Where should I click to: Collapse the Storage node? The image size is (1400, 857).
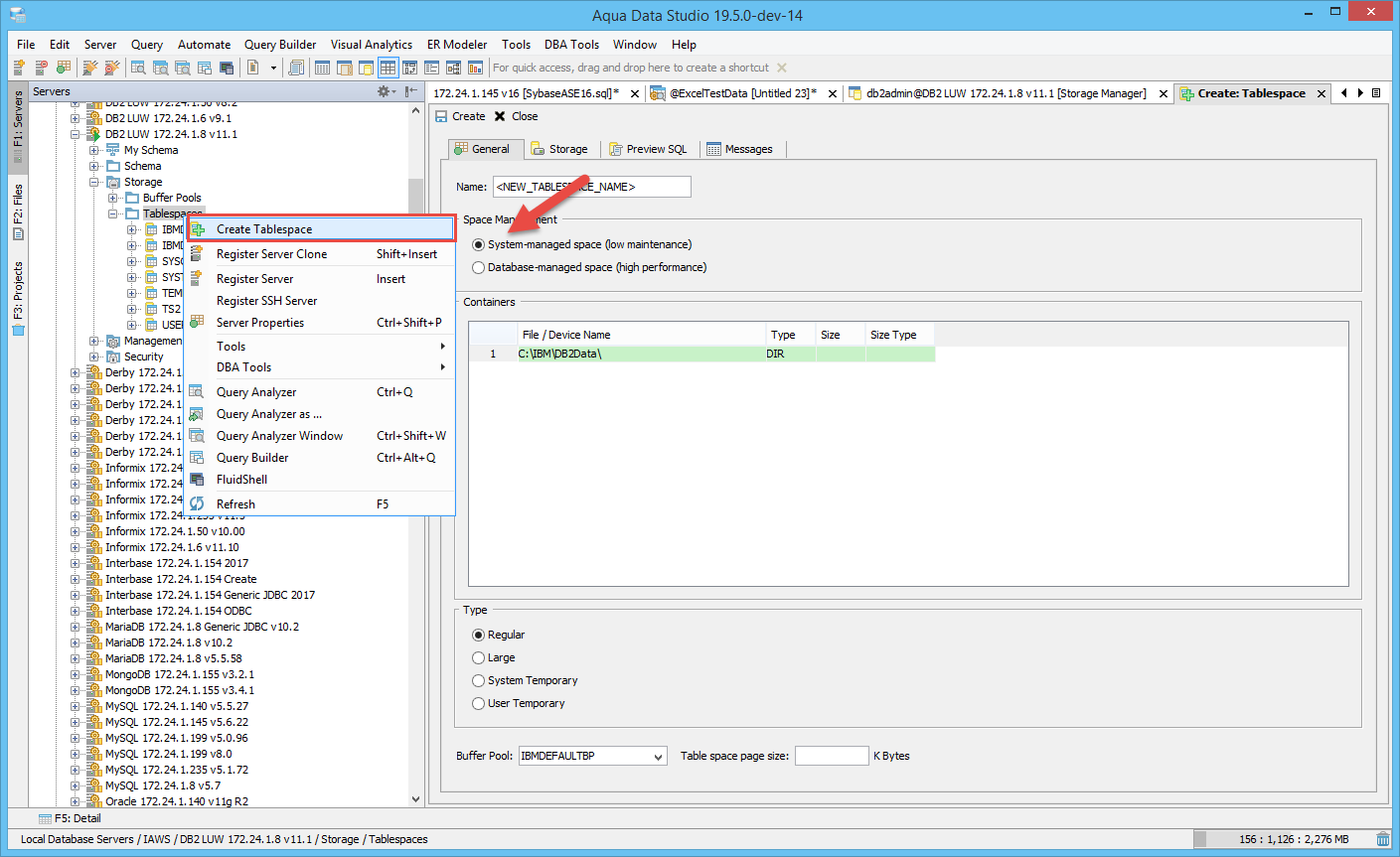(94, 182)
